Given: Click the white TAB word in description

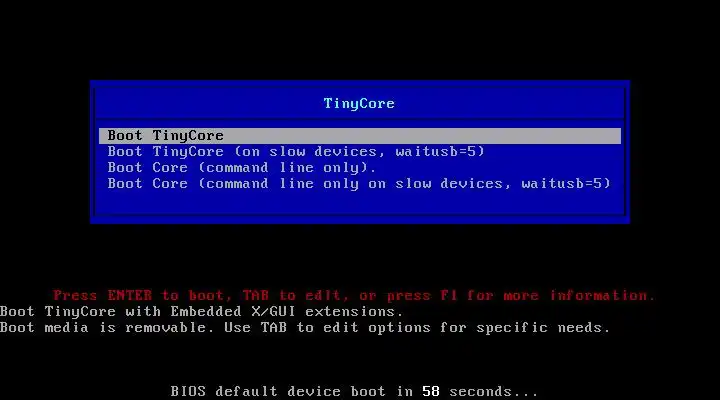Looking at the screenshot, I should tap(274, 327).
